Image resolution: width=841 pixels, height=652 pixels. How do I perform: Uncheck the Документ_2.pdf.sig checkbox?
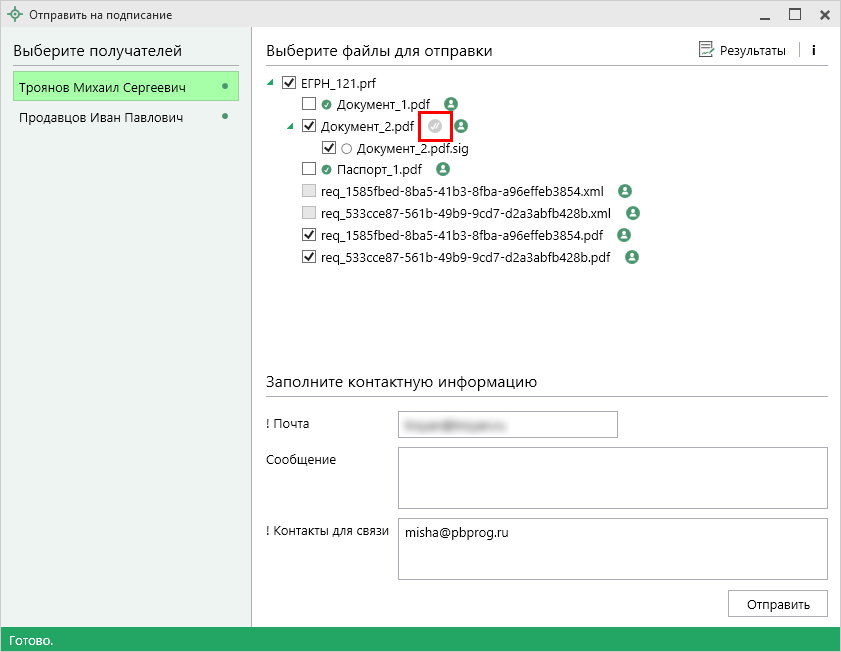tap(329, 148)
